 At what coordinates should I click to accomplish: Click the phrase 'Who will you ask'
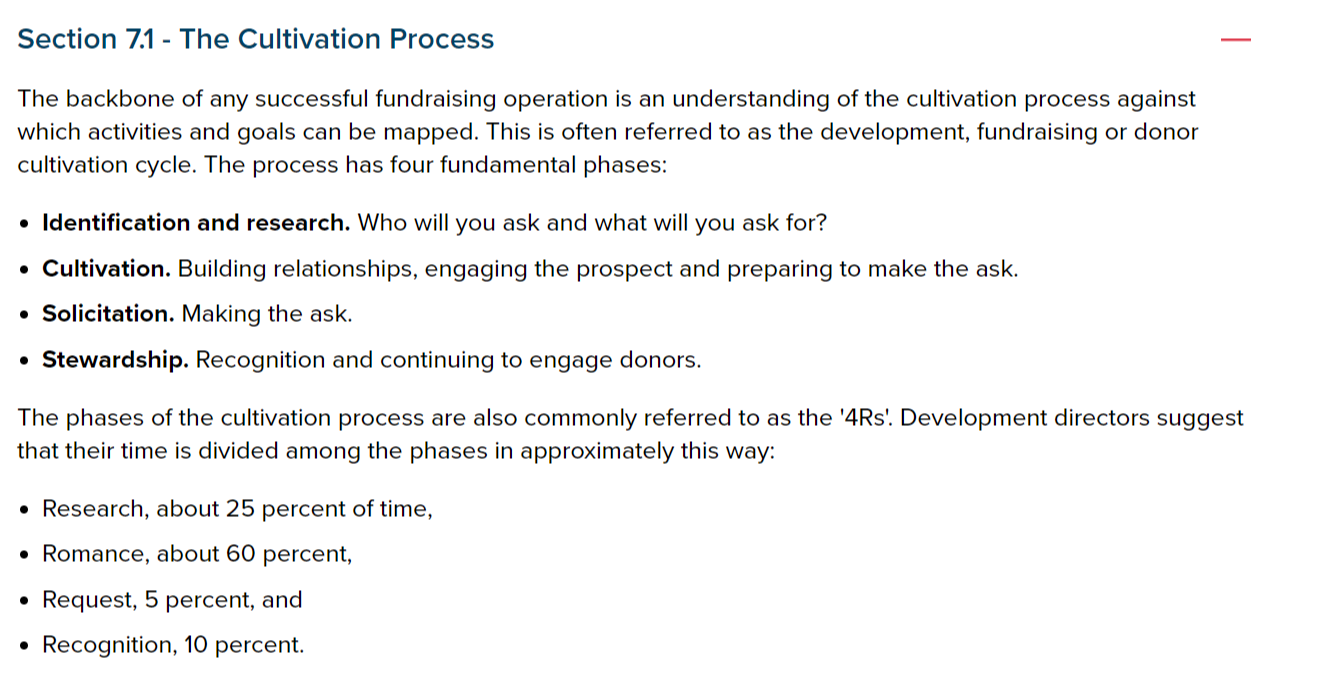point(449,223)
